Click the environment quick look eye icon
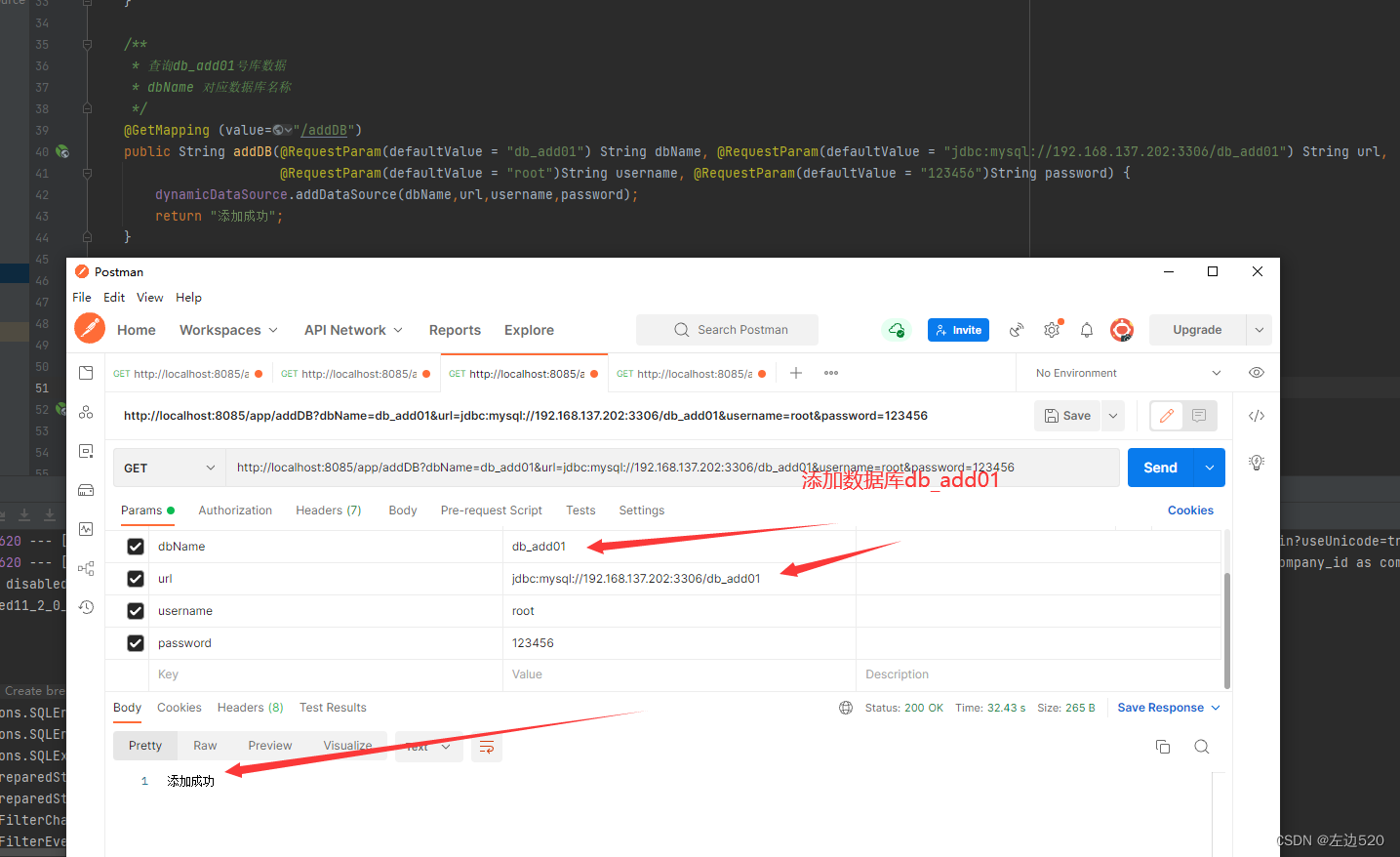Viewport: 1400px width, 857px height. point(1257,373)
